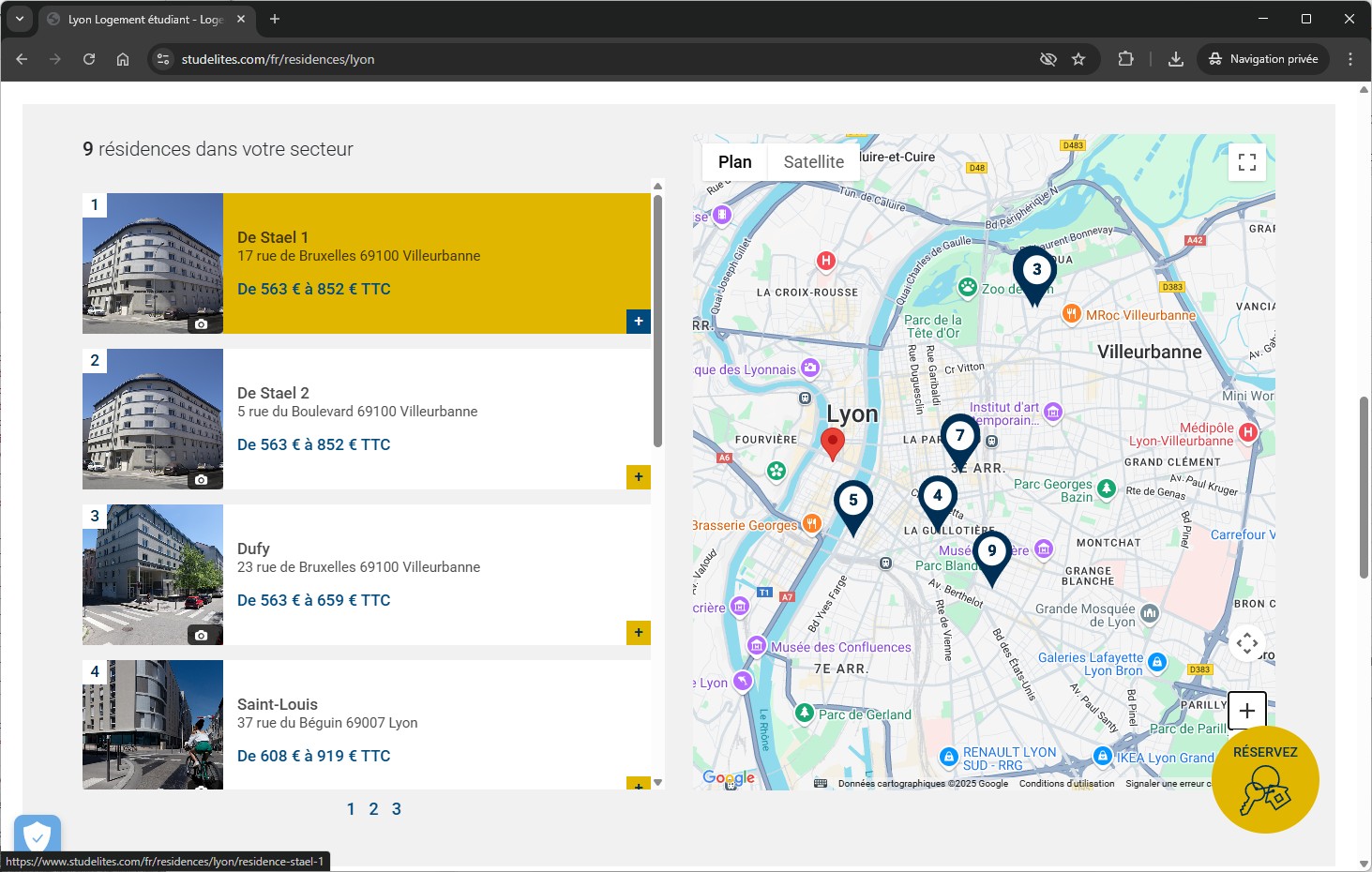Expand De Stael 1 details with plus
The width and height of the screenshot is (1372, 872).
coord(639,321)
